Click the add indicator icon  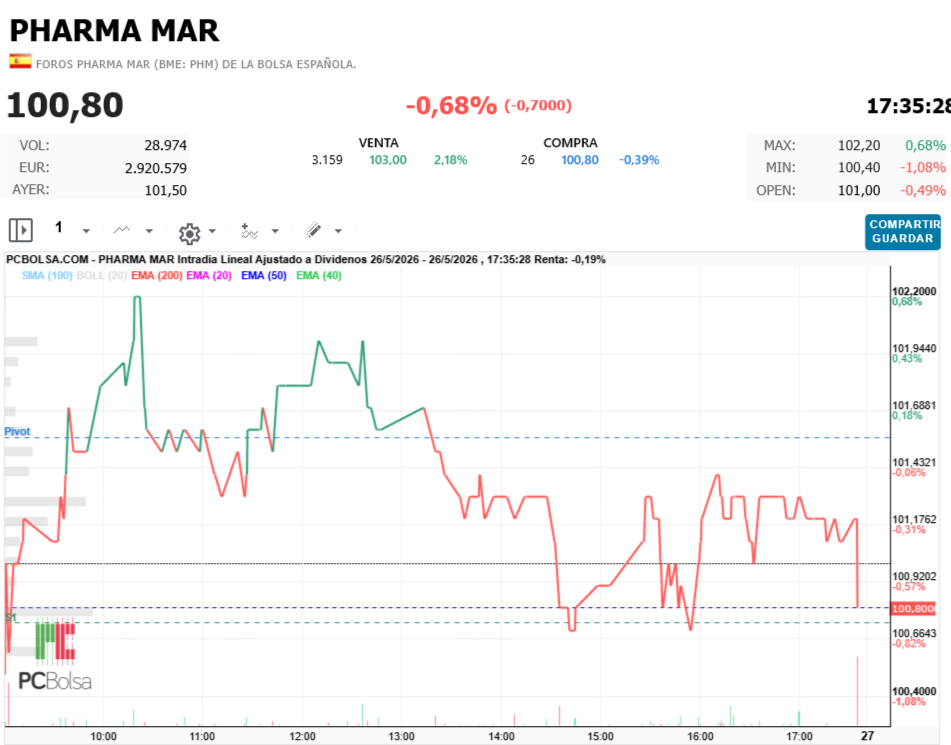249,231
